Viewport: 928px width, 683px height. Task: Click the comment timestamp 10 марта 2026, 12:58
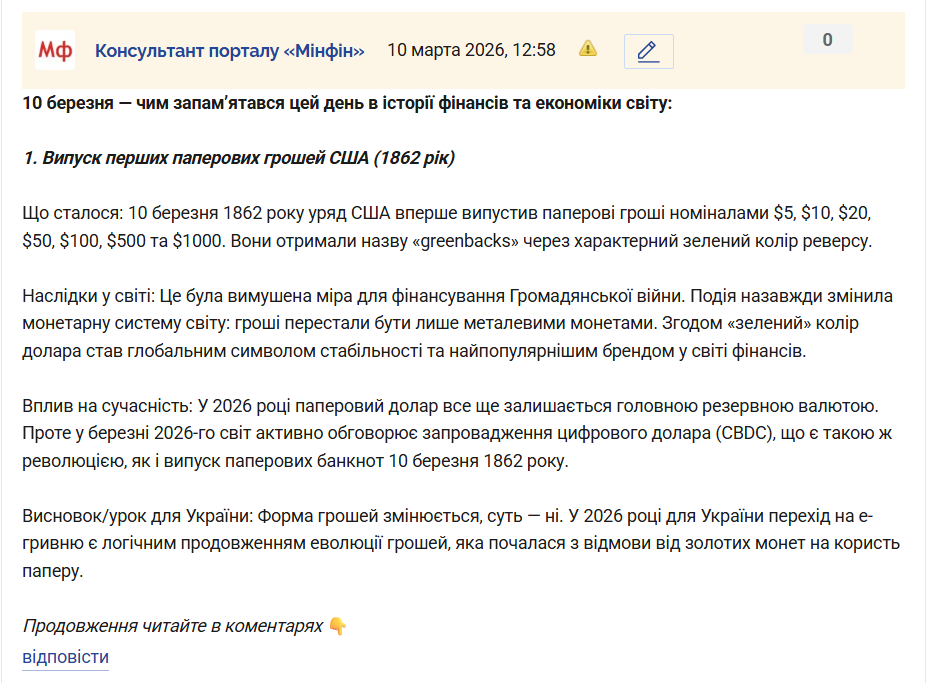[x=471, y=50]
